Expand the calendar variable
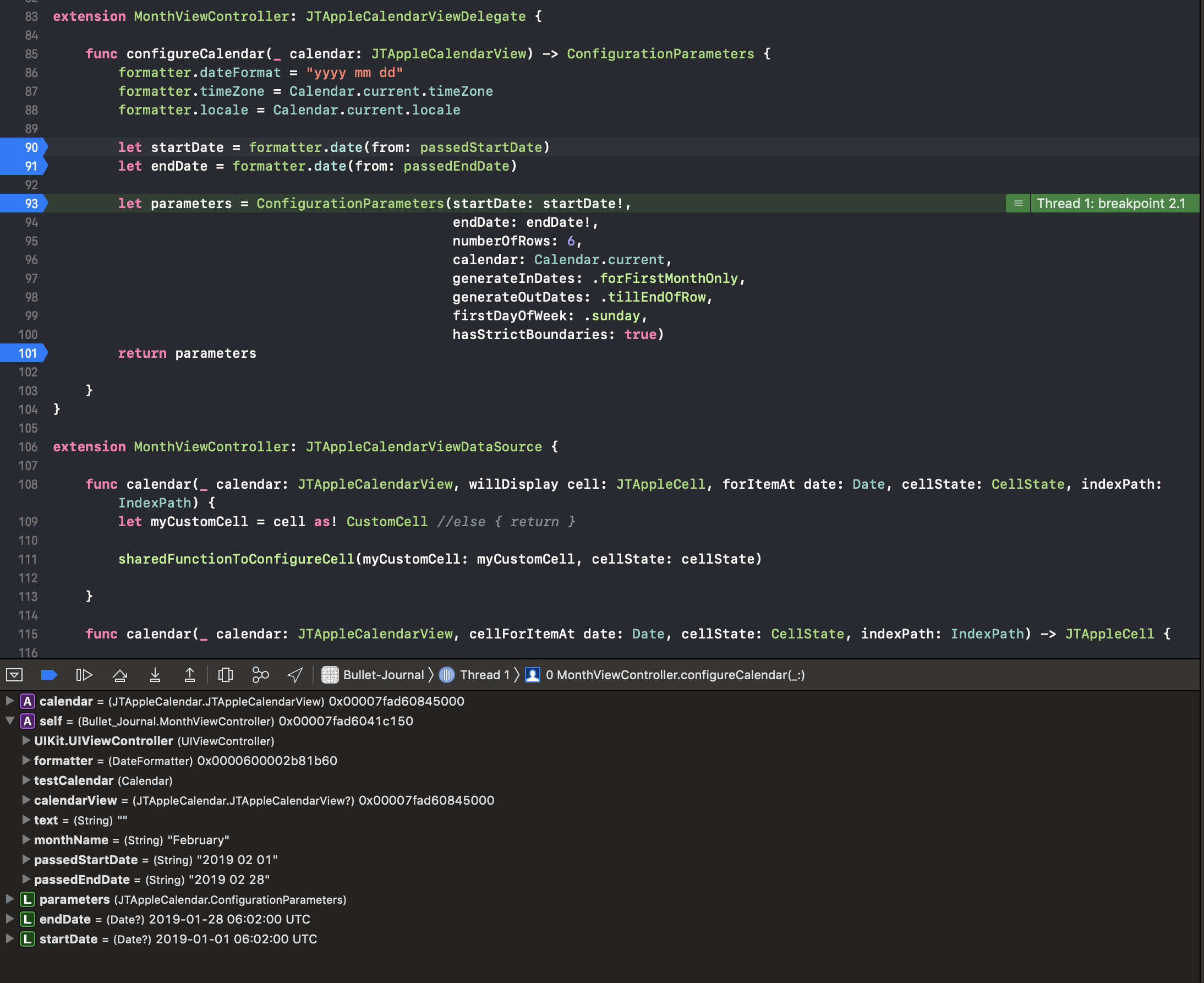 tap(9, 701)
